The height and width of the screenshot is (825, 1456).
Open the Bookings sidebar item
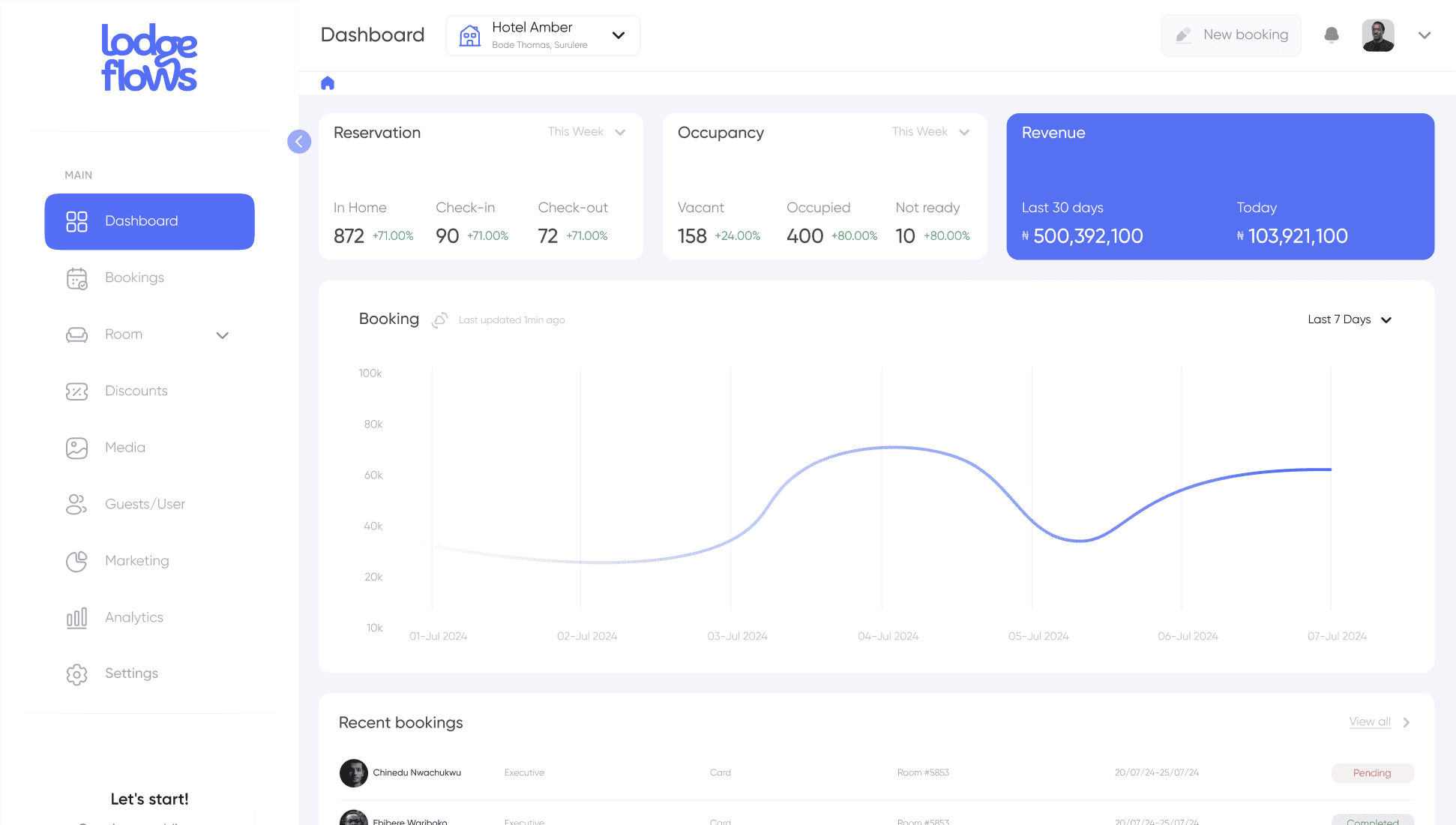pyautogui.click(x=134, y=277)
